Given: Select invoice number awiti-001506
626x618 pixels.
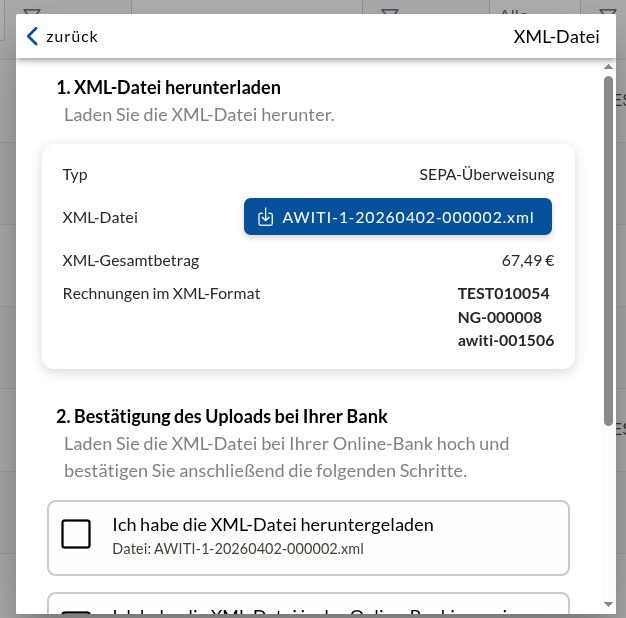Looking at the screenshot, I should (x=506, y=341).
